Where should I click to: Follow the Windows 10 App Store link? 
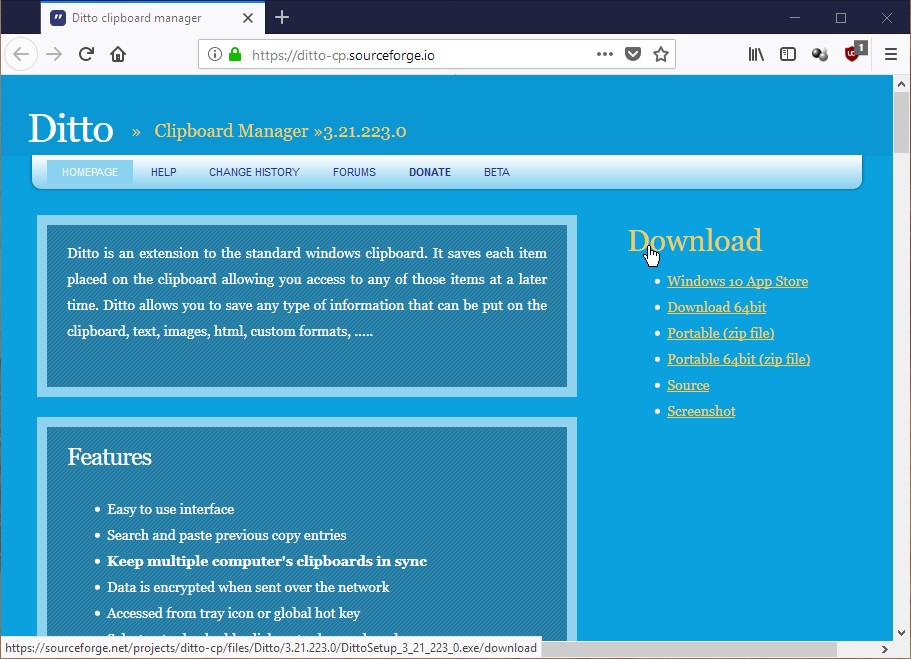click(x=737, y=281)
